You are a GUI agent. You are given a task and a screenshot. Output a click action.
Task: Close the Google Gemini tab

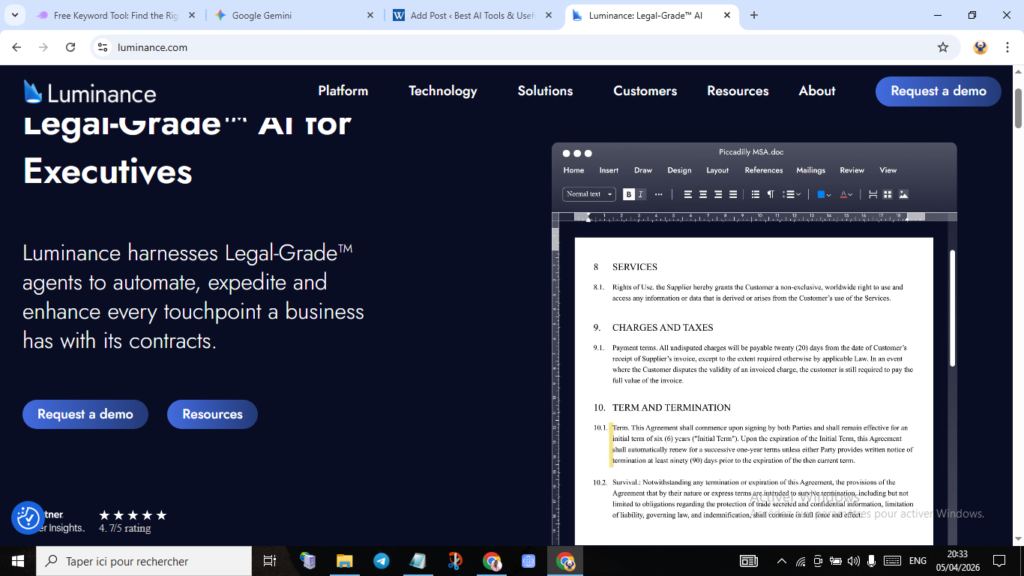370,15
